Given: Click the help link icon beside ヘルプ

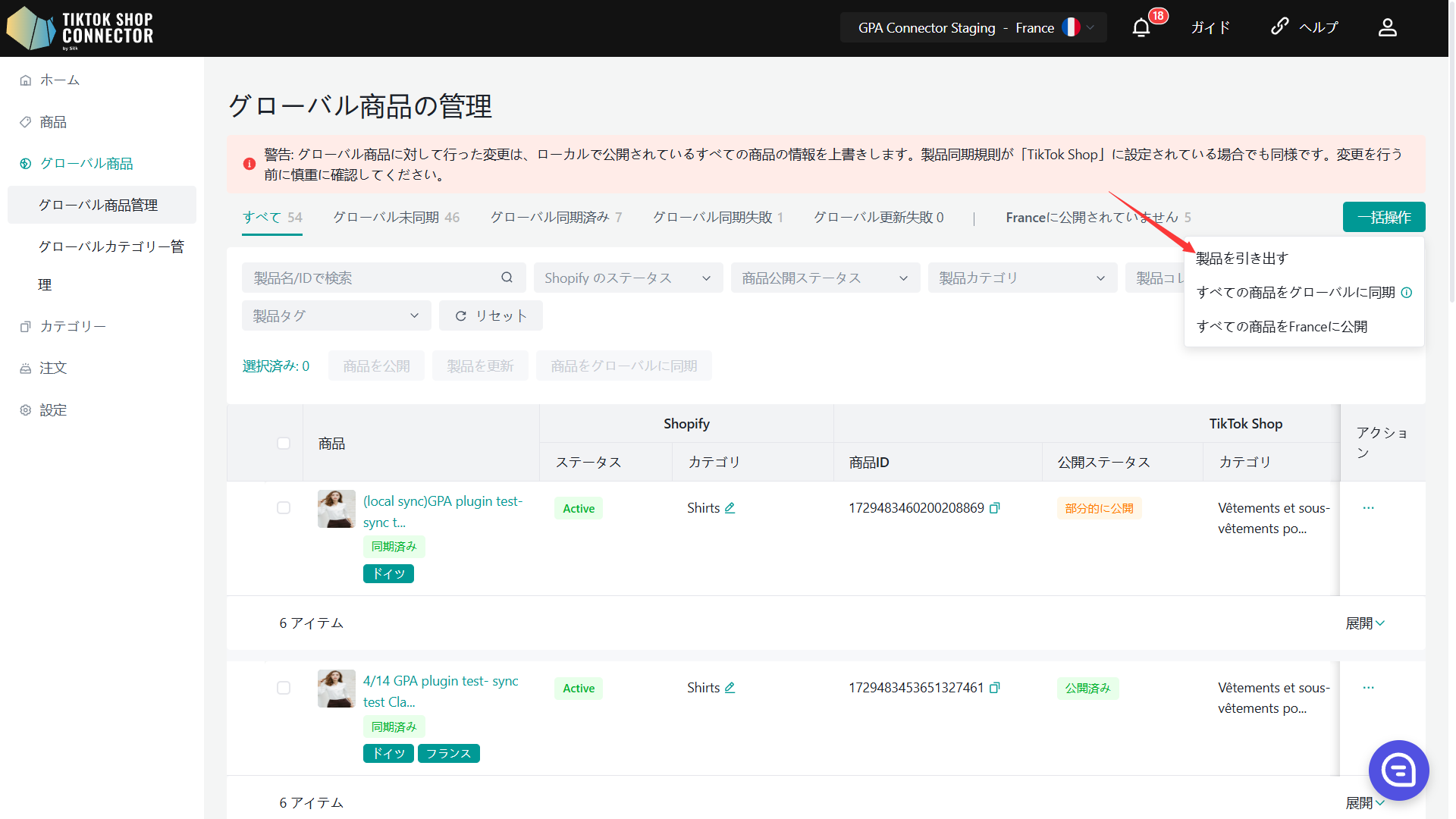Looking at the screenshot, I should (1279, 27).
